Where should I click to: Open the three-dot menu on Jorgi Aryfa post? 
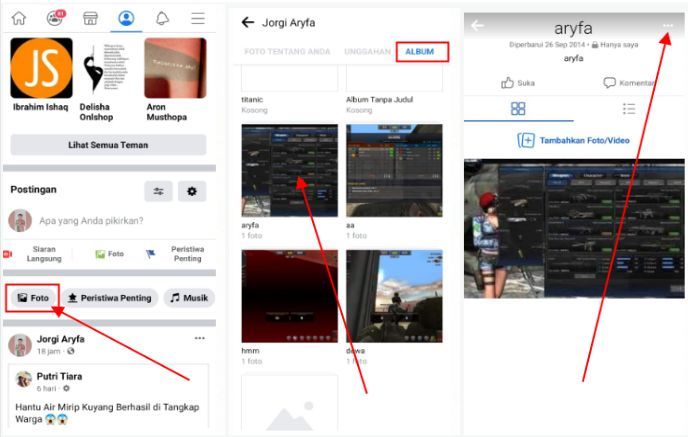point(200,338)
